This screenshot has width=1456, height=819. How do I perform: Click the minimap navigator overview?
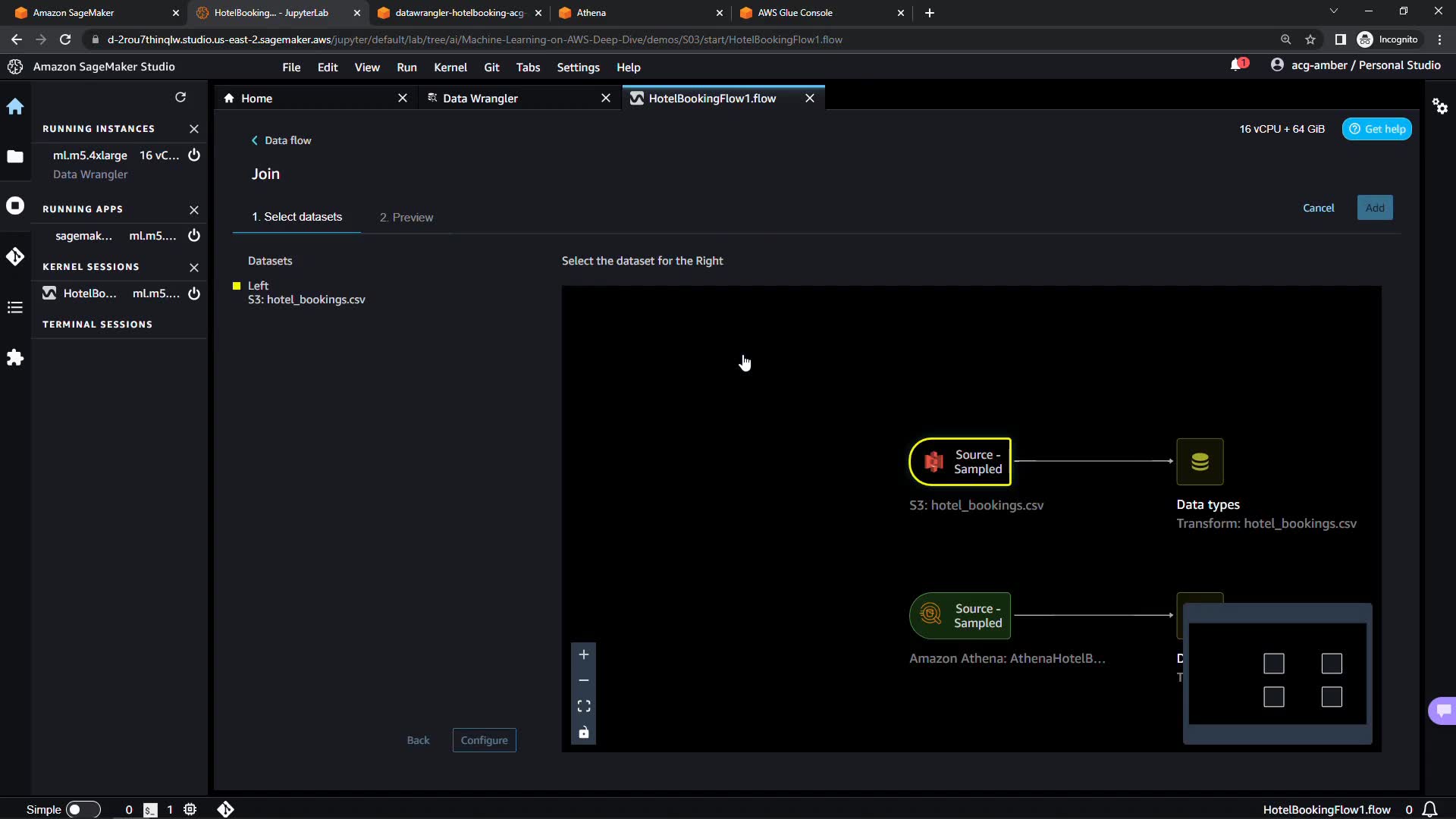click(x=1277, y=674)
